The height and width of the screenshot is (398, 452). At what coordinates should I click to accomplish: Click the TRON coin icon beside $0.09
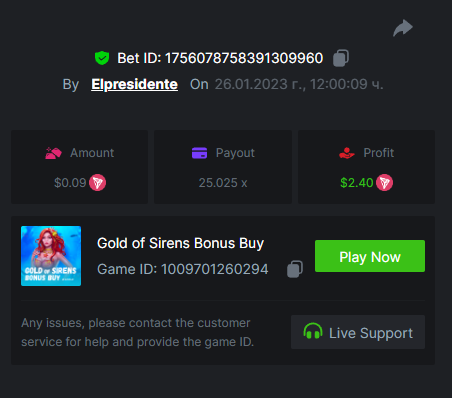(x=97, y=183)
